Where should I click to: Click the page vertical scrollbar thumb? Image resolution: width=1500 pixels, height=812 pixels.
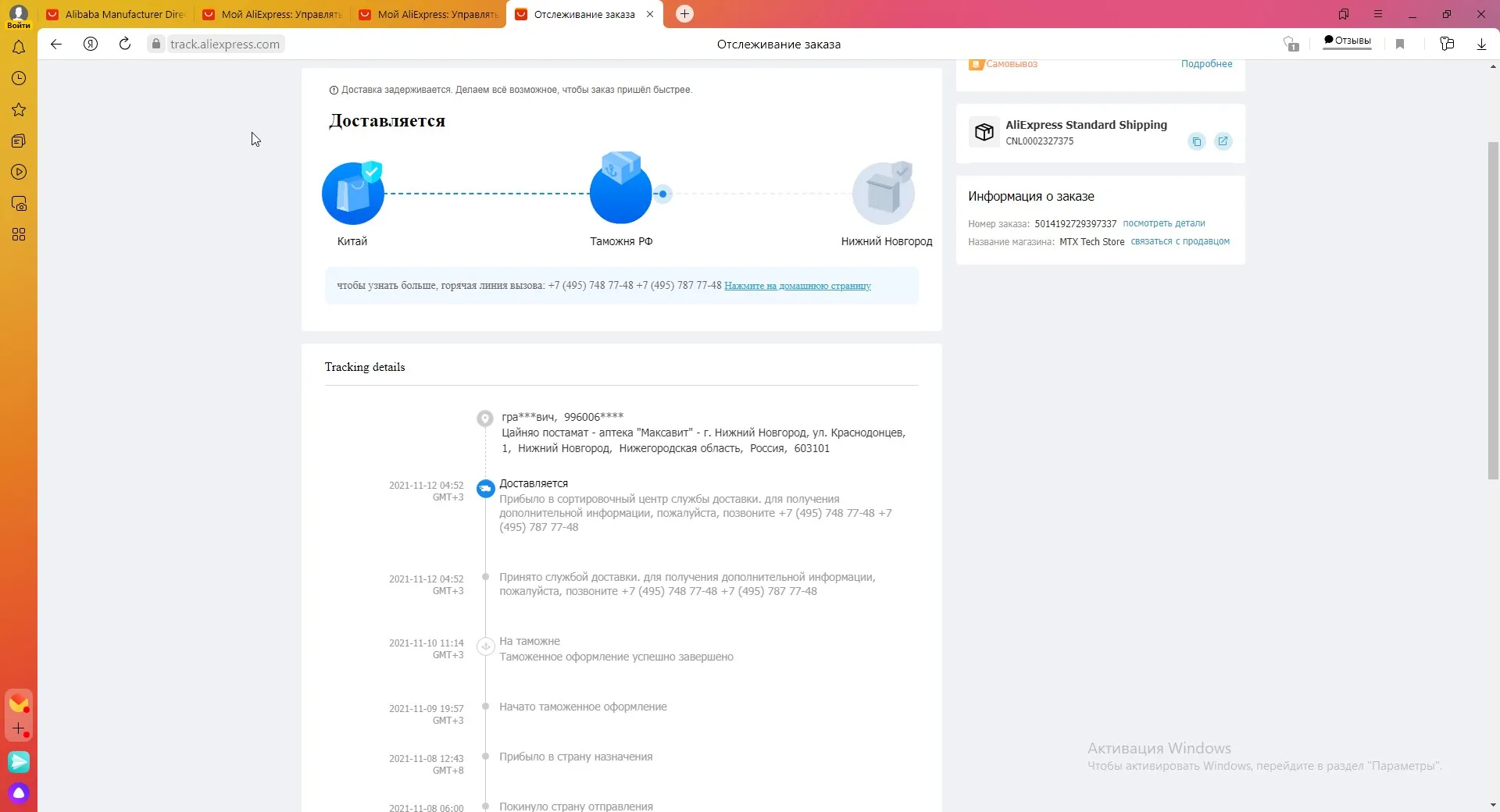pyautogui.click(x=1493, y=311)
